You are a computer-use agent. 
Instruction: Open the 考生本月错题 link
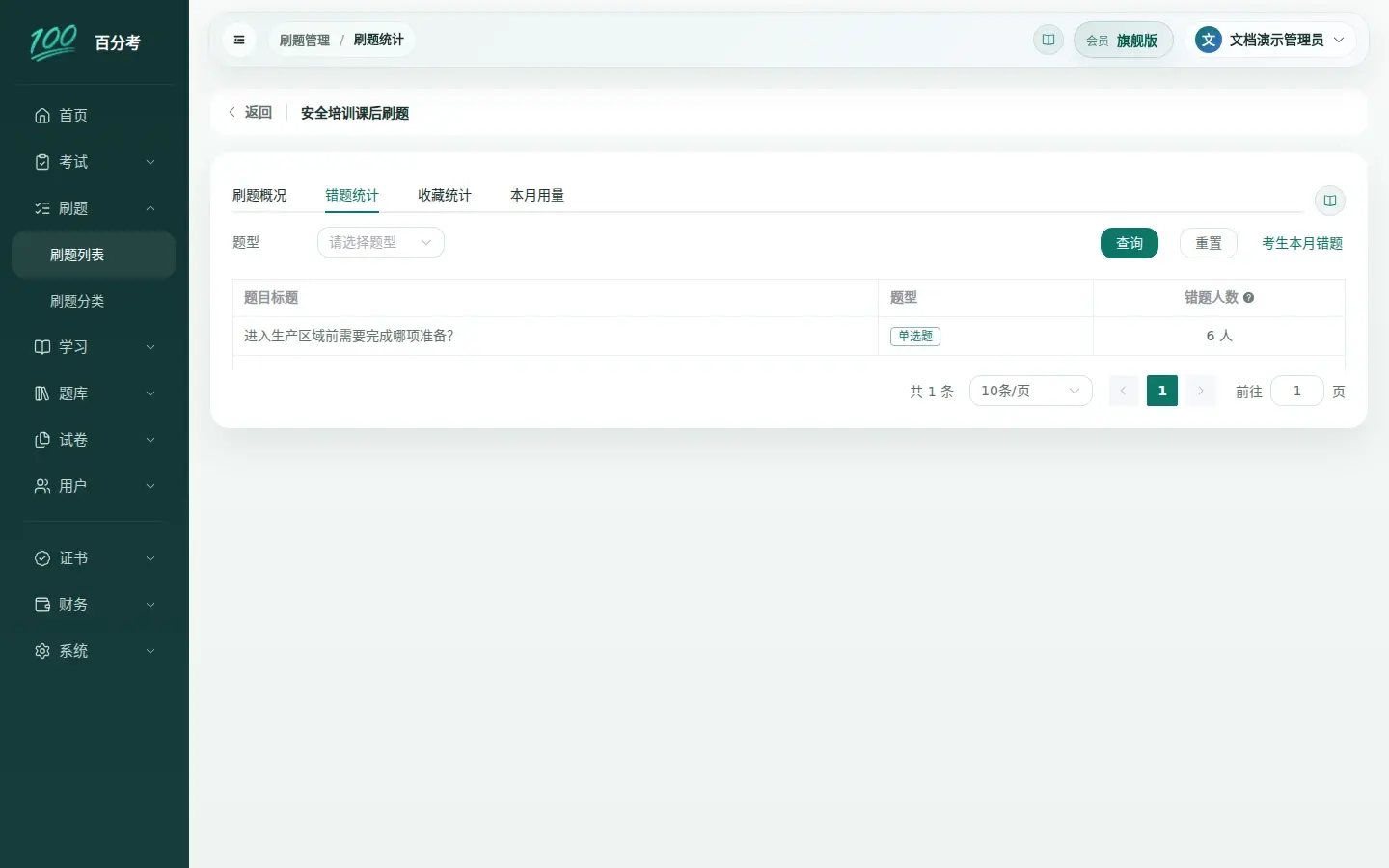pyautogui.click(x=1302, y=243)
